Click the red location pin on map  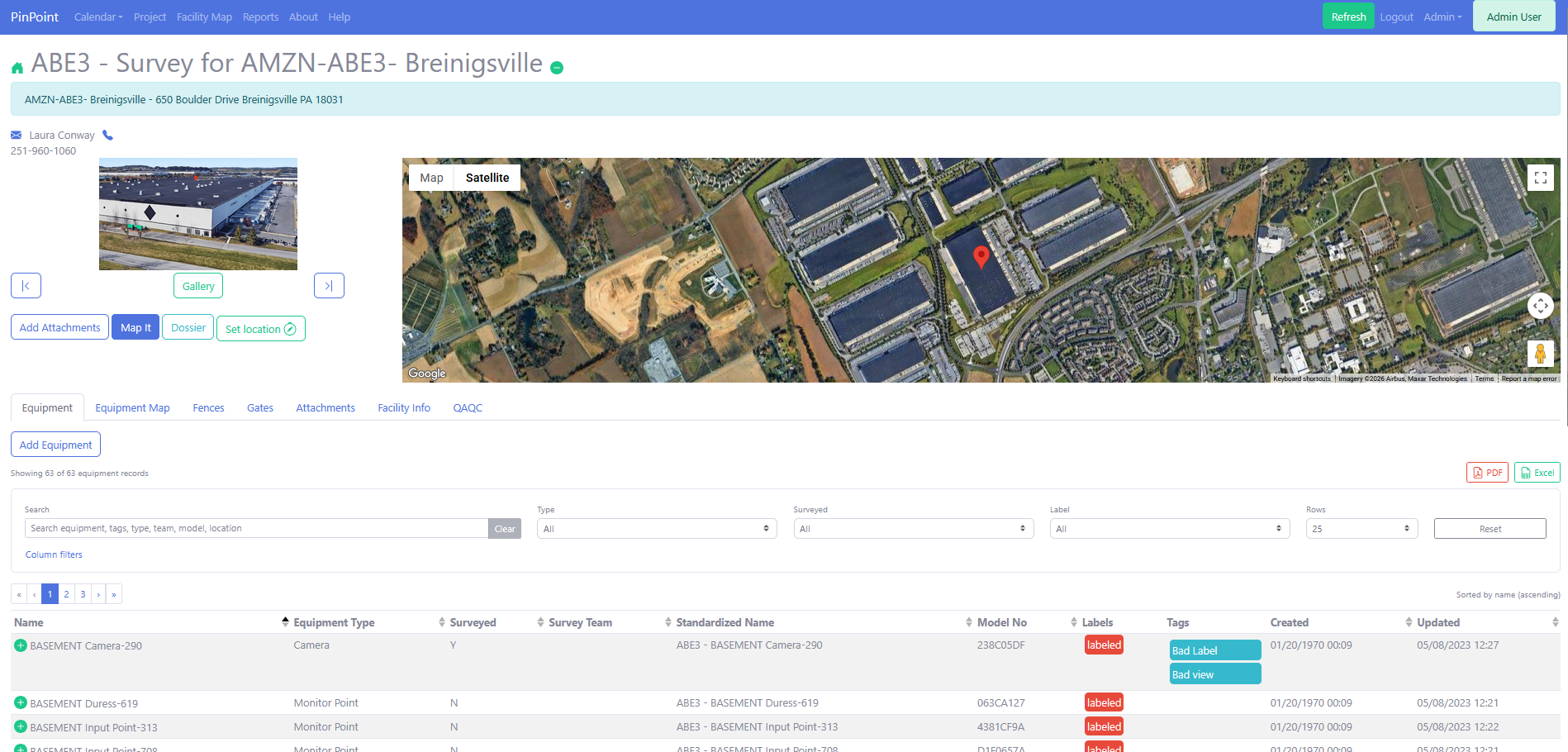tap(981, 257)
